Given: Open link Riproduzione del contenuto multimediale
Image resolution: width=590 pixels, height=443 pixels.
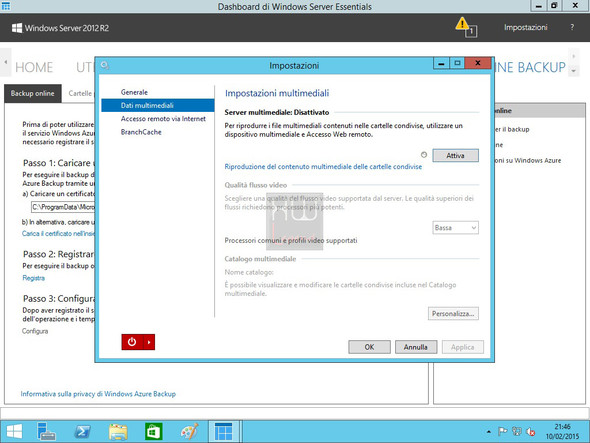Looking at the screenshot, I should click(323, 166).
